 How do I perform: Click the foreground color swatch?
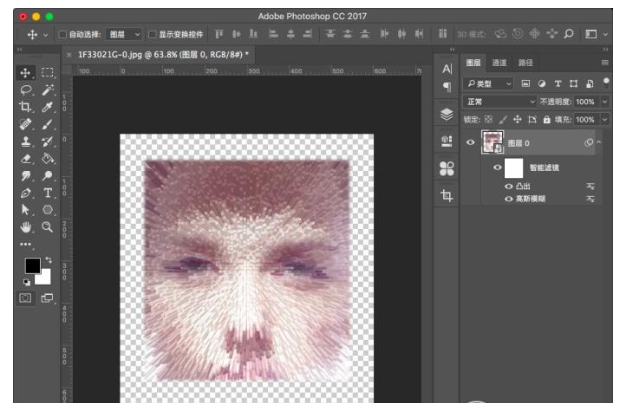click(32, 265)
